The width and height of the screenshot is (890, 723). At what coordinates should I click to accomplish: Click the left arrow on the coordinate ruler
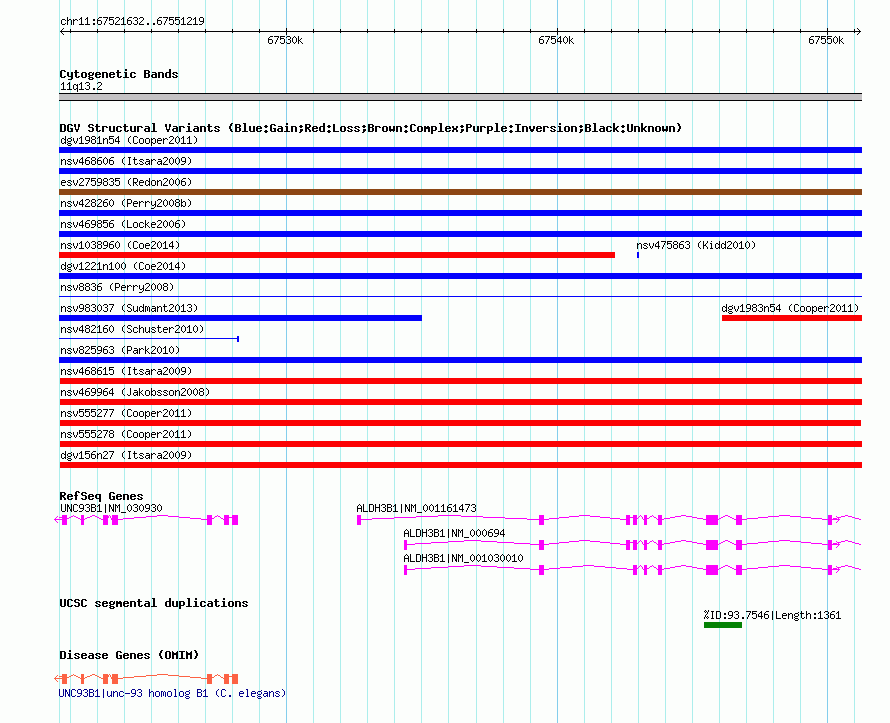(63, 32)
